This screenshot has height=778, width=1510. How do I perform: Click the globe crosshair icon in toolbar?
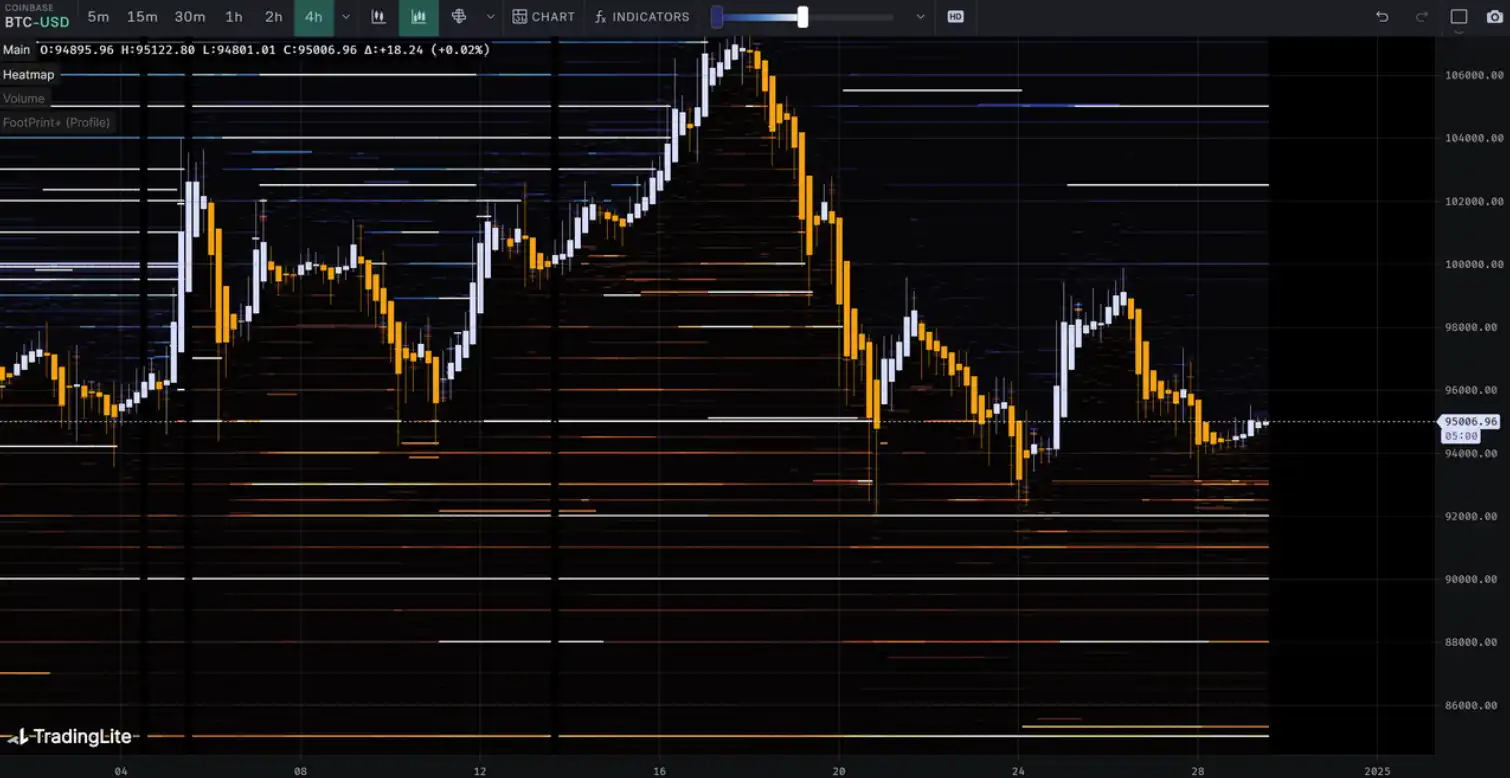point(459,17)
